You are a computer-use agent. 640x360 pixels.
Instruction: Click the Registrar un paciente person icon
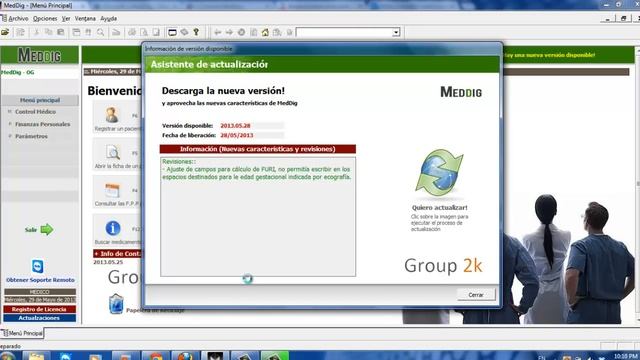click(111, 115)
